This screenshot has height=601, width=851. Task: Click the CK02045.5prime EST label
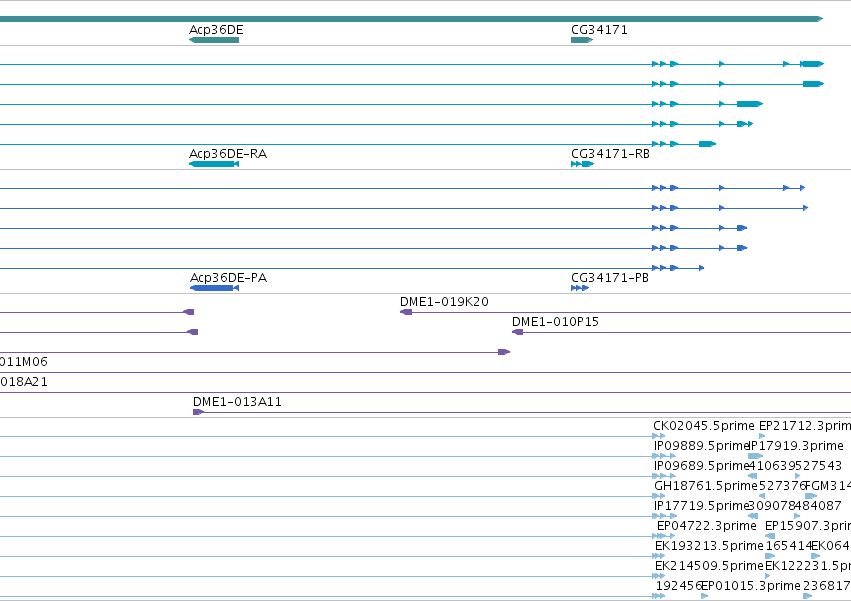pyautogui.click(x=704, y=426)
